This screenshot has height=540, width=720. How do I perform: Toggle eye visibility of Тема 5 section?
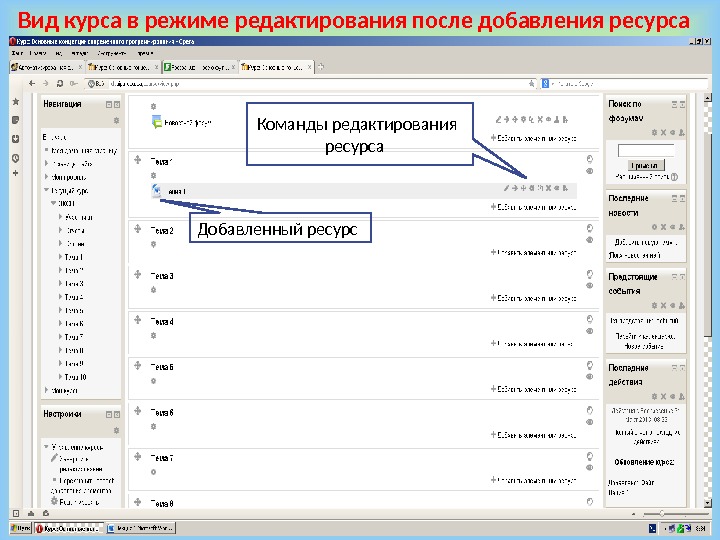click(x=590, y=377)
